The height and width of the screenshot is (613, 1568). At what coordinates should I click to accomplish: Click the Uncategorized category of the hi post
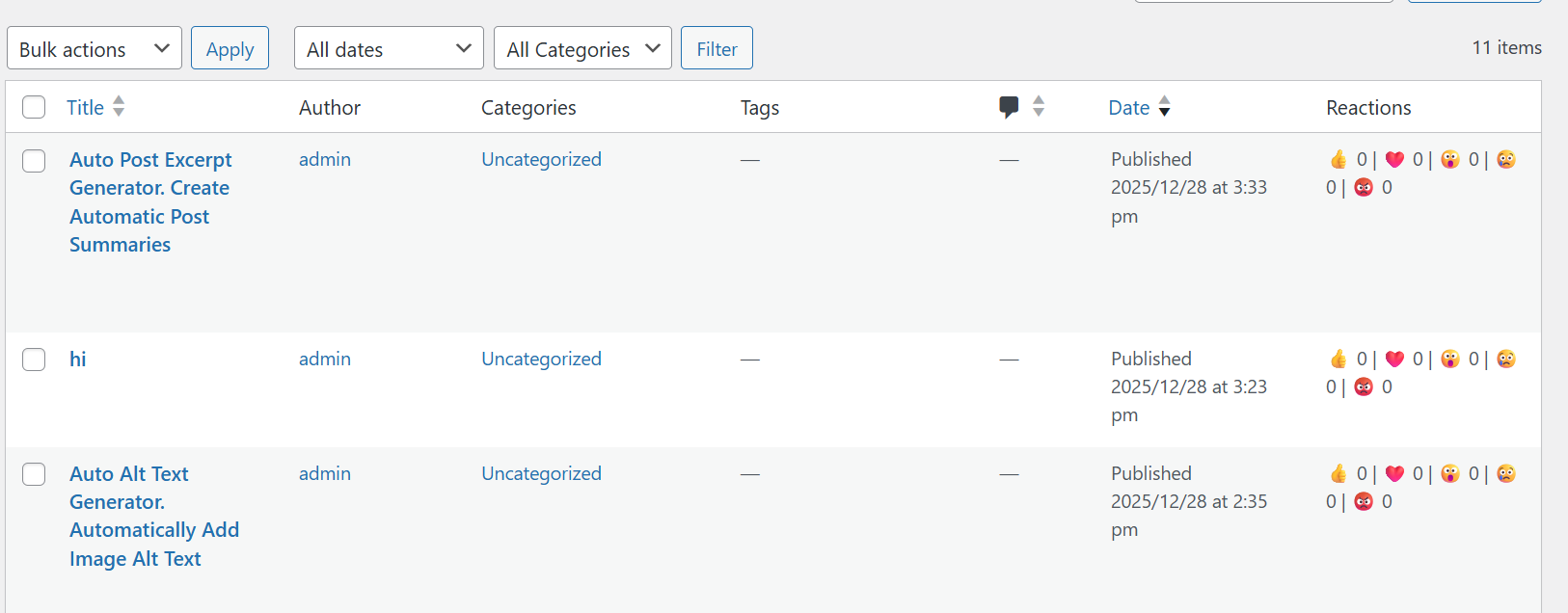(x=541, y=360)
